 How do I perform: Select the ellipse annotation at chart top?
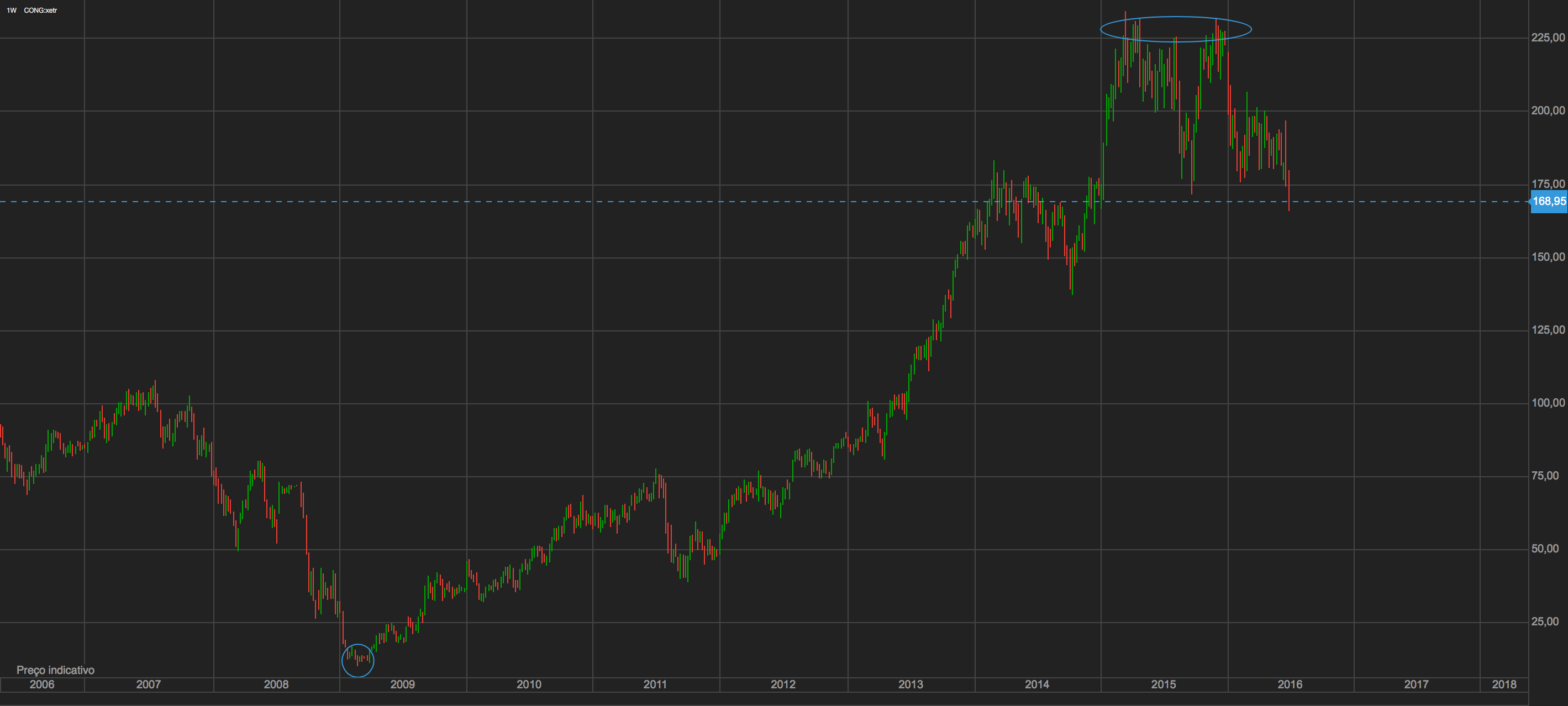[1175, 18]
